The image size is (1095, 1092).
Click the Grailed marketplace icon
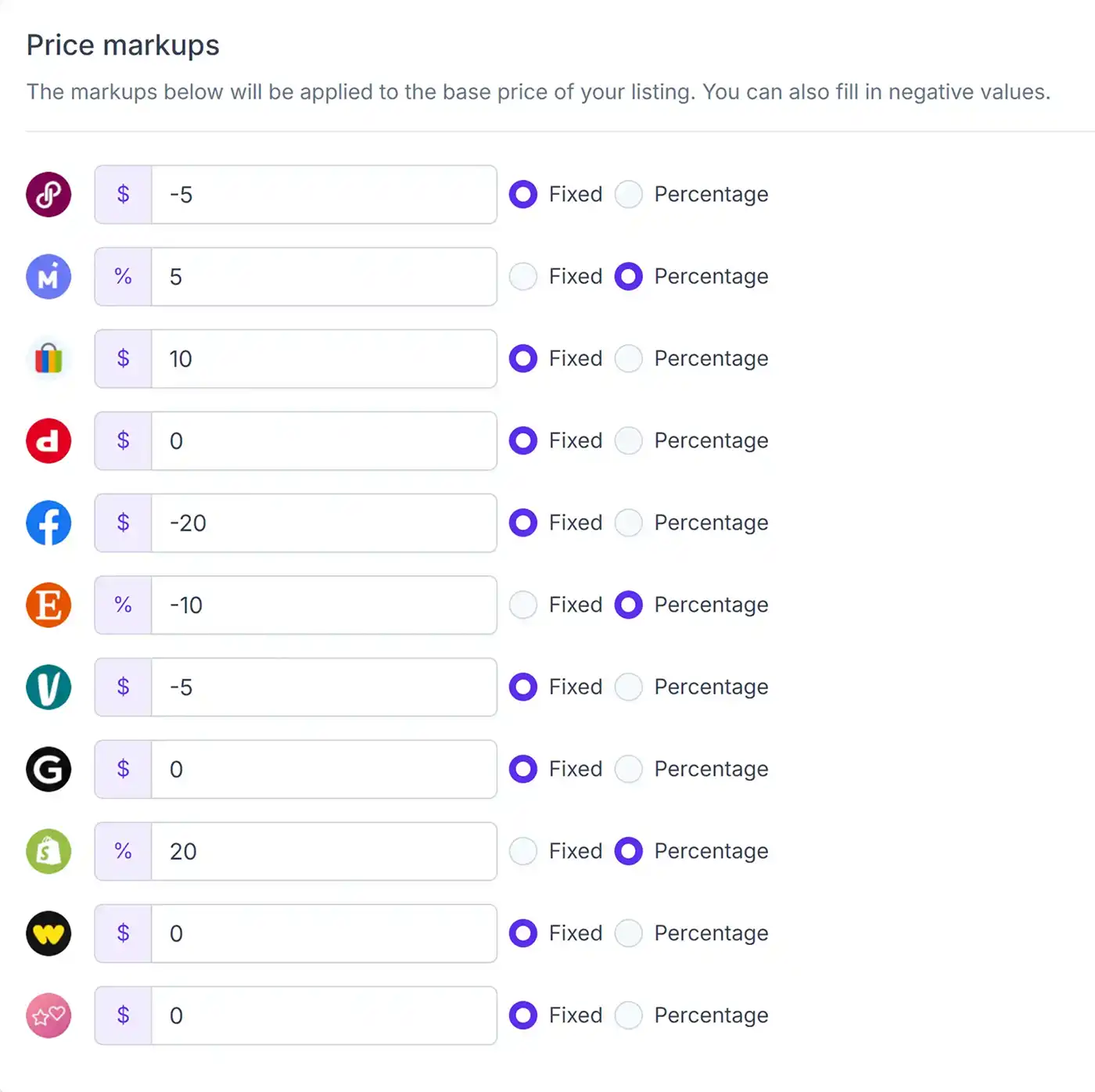48,769
